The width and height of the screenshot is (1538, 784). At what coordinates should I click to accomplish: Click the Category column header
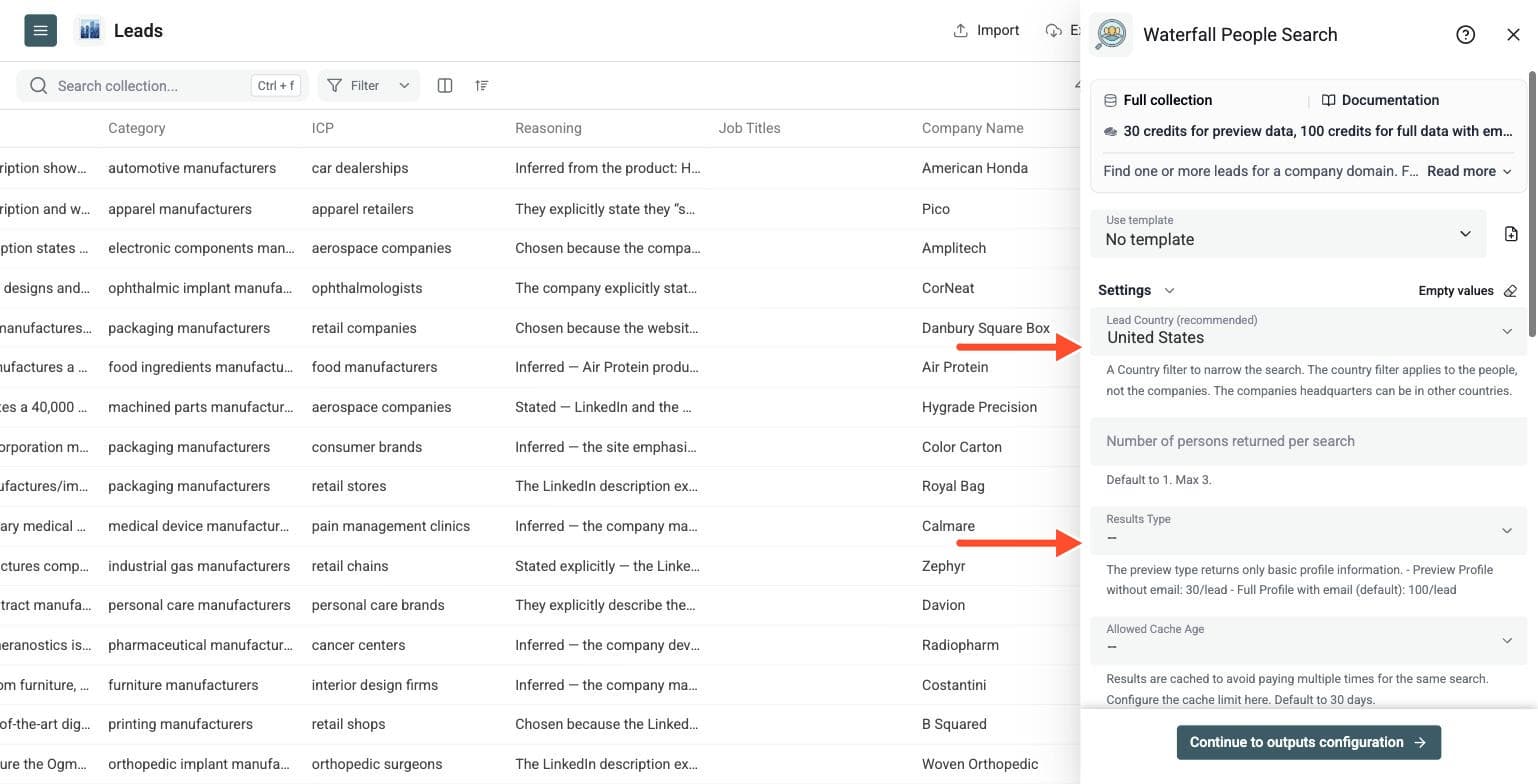137,128
